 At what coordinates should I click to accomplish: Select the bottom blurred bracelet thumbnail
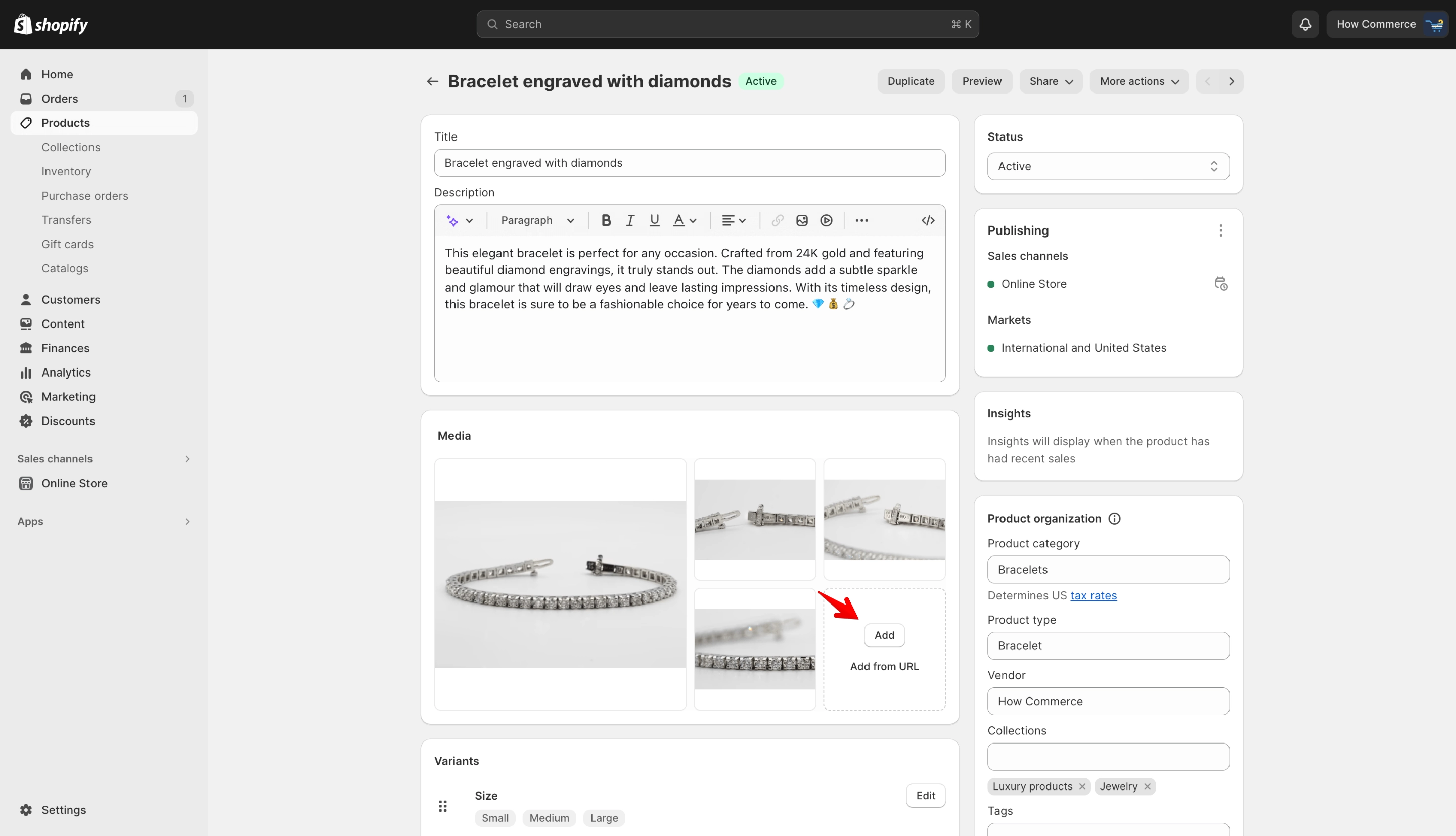(x=754, y=649)
